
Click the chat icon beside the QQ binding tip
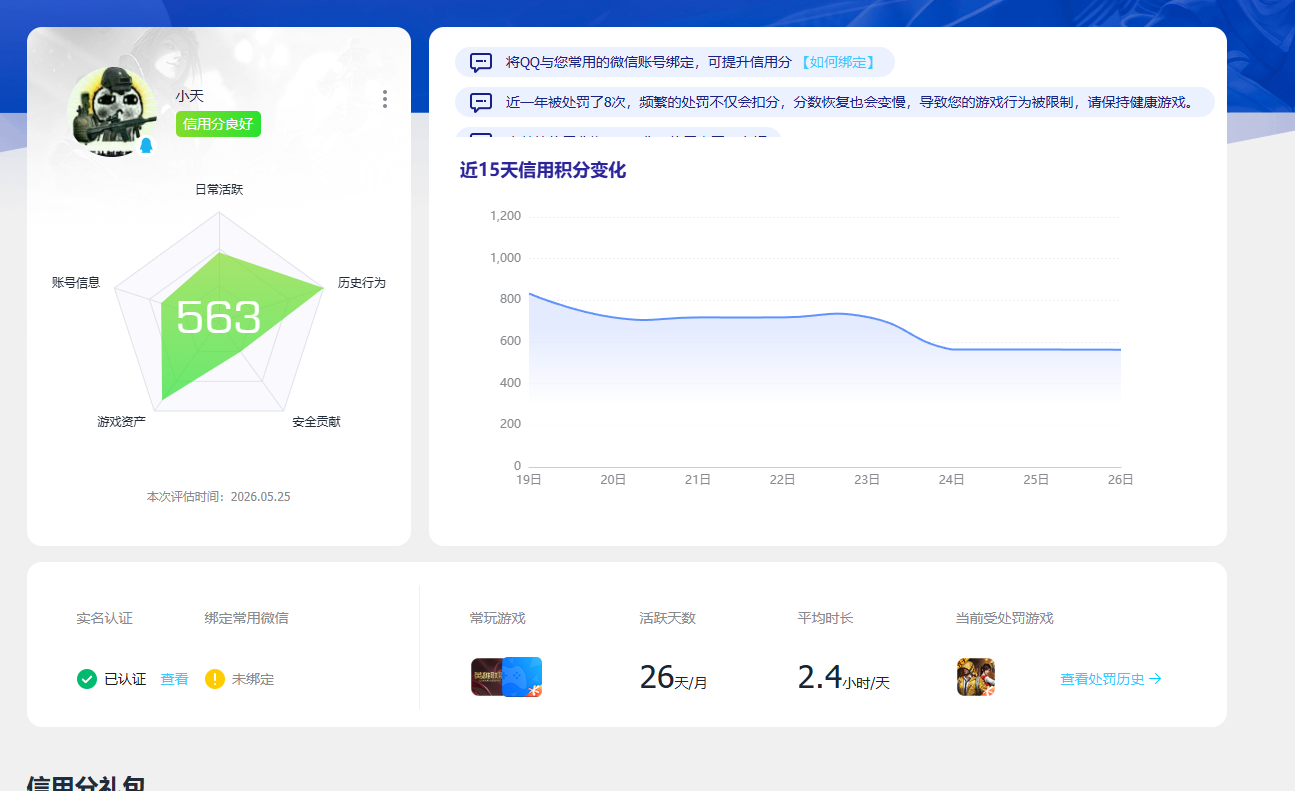pyautogui.click(x=481, y=62)
